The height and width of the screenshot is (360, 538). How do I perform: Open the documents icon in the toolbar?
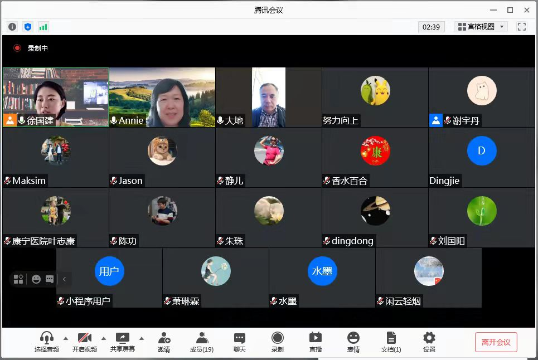tap(391, 338)
